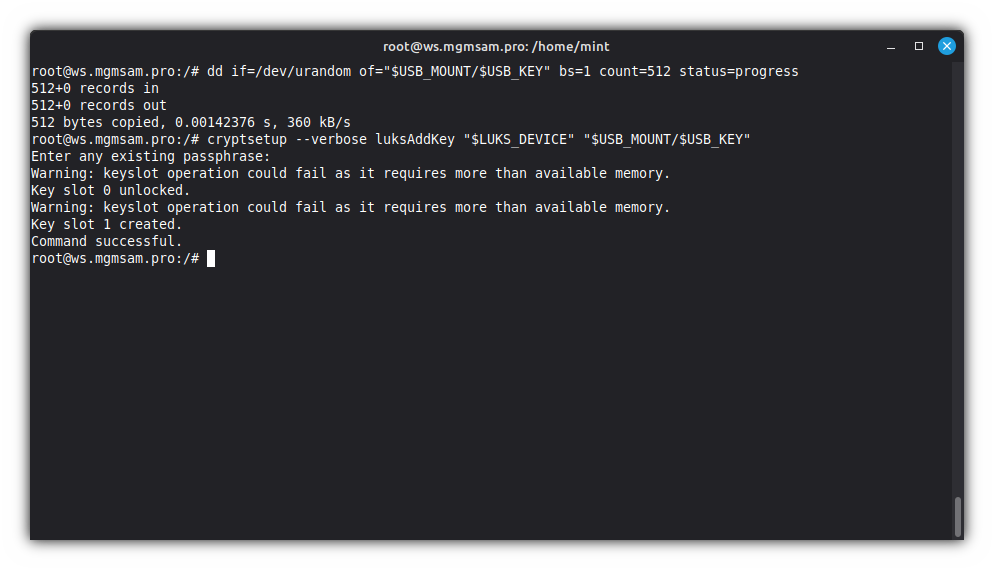
Task: Click the first keyslot memory warning line
Action: (350, 173)
